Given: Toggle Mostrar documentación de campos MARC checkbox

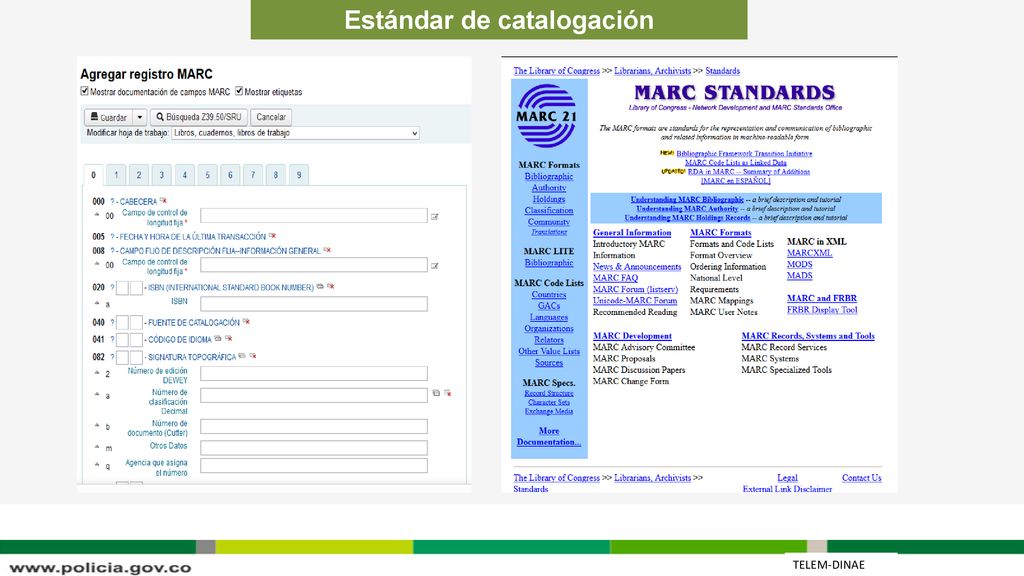Looking at the screenshot, I should click(84, 91).
